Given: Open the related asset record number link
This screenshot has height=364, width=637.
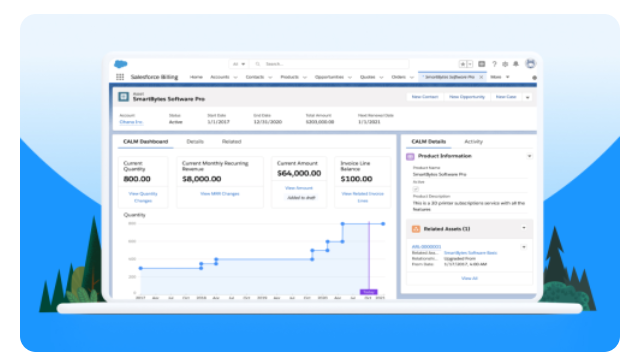Looking at the screenshot, I should (426, 247).
